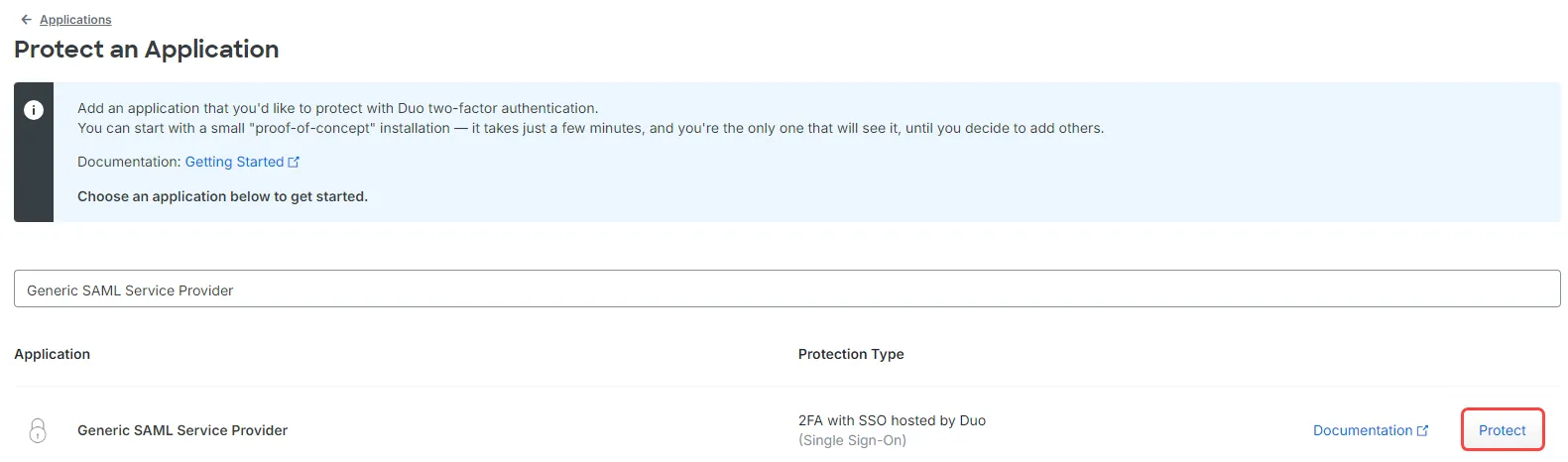Click the back arrow beside Applications

[x=27, y=20]
